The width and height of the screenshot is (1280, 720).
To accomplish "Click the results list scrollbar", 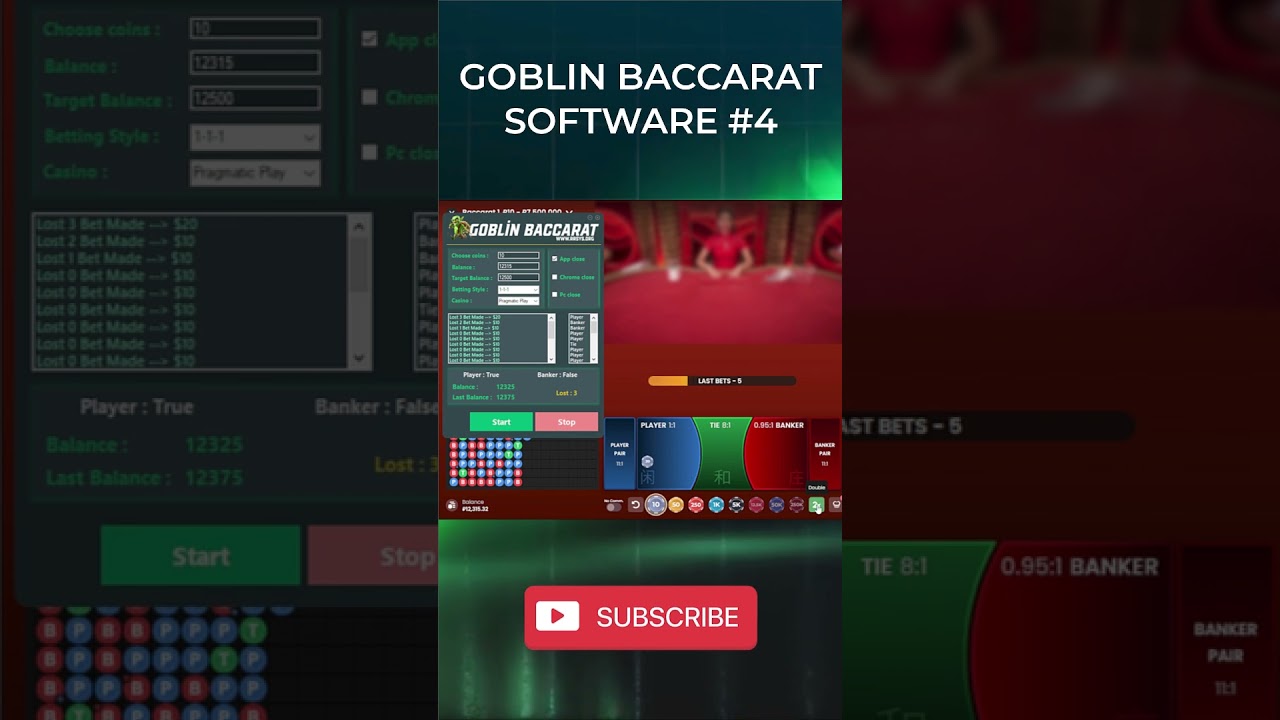I will [x=593, y=338].
